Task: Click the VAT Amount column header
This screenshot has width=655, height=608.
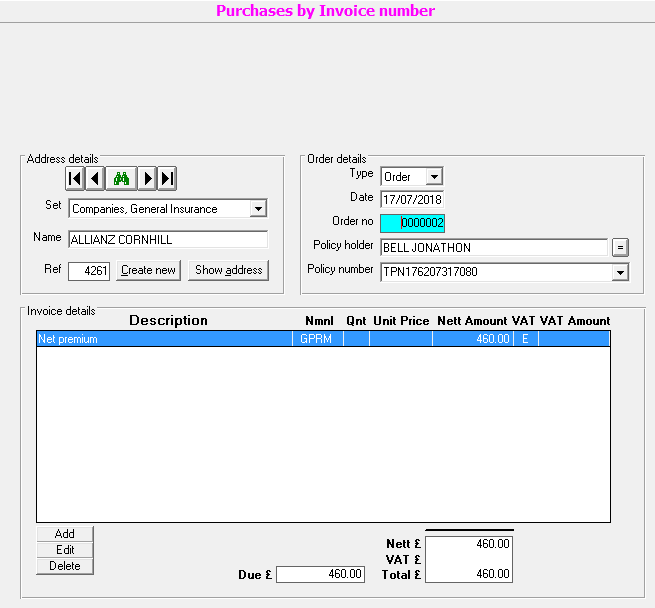Action: click(x=575, y=321)
